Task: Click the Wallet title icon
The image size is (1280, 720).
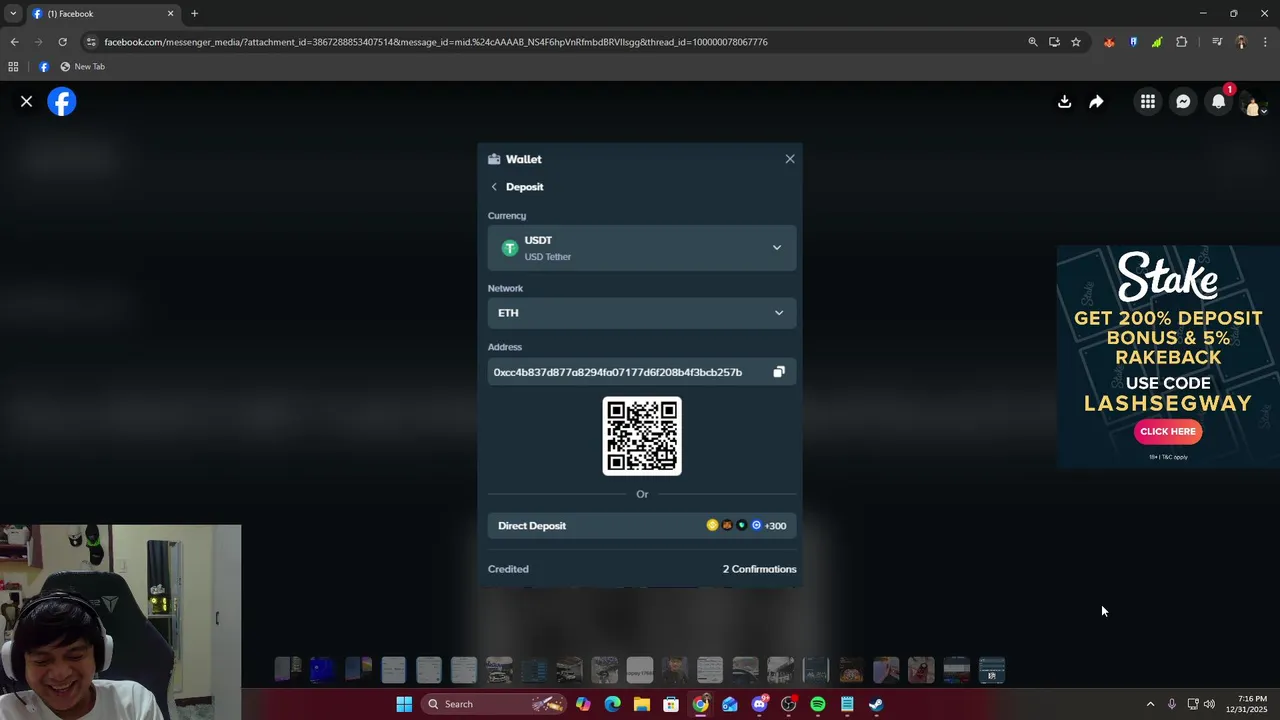Action: (x=494, y=159)
